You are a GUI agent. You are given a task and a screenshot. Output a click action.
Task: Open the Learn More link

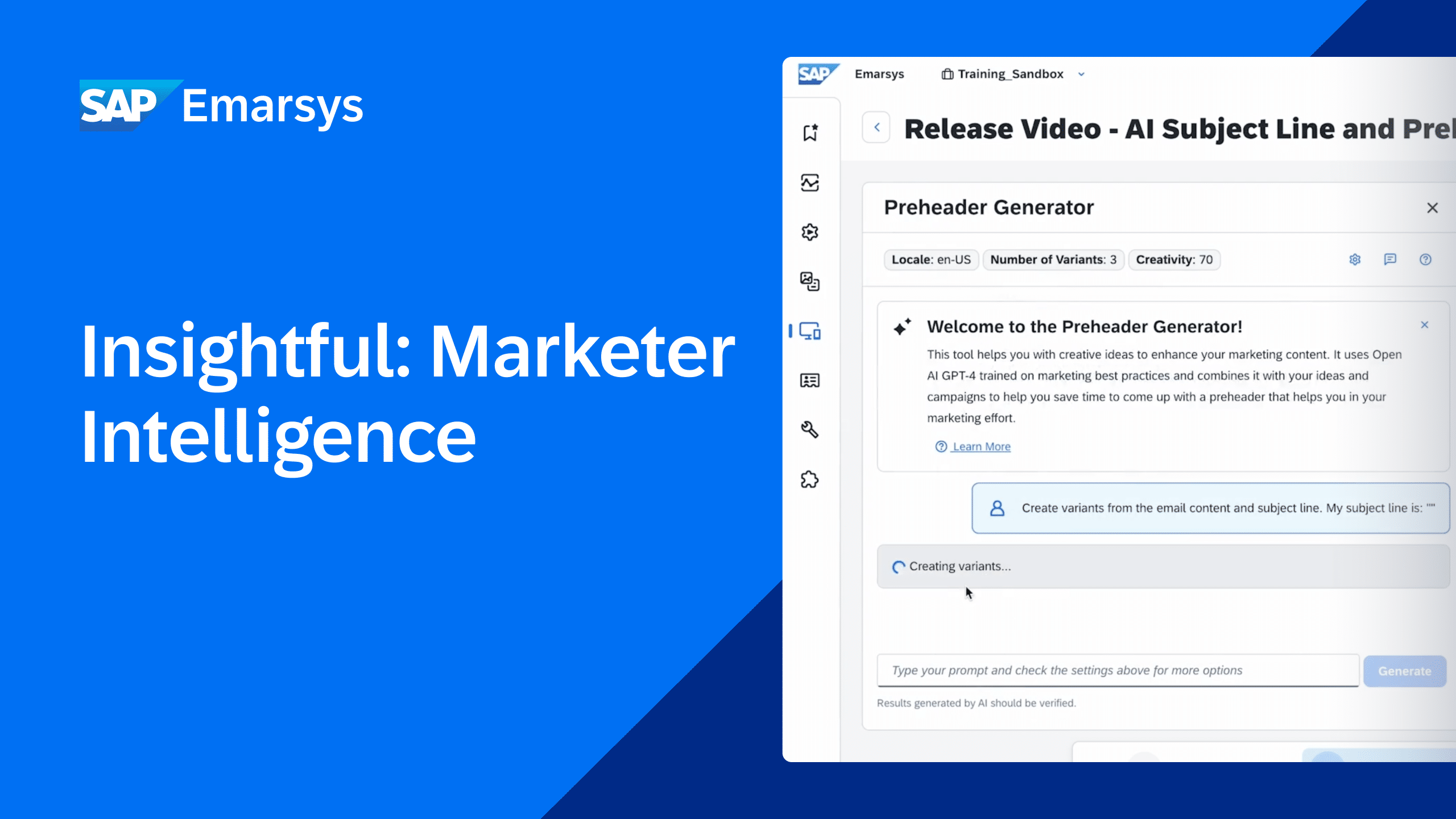982,447
